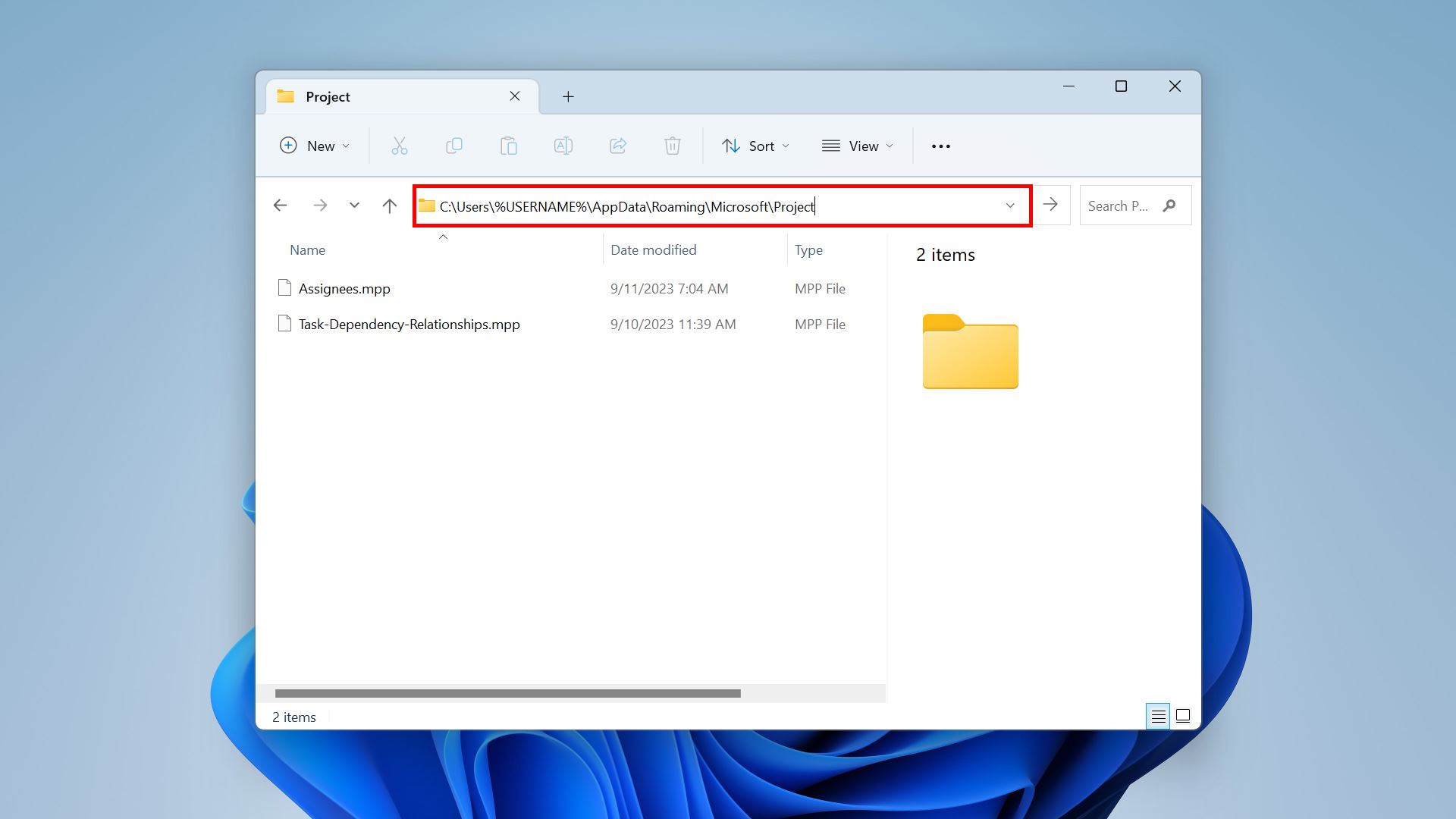Click the Cut icon in toolbar
The height and width of the screenshot is (819, 1456).
tap(398, 146)
